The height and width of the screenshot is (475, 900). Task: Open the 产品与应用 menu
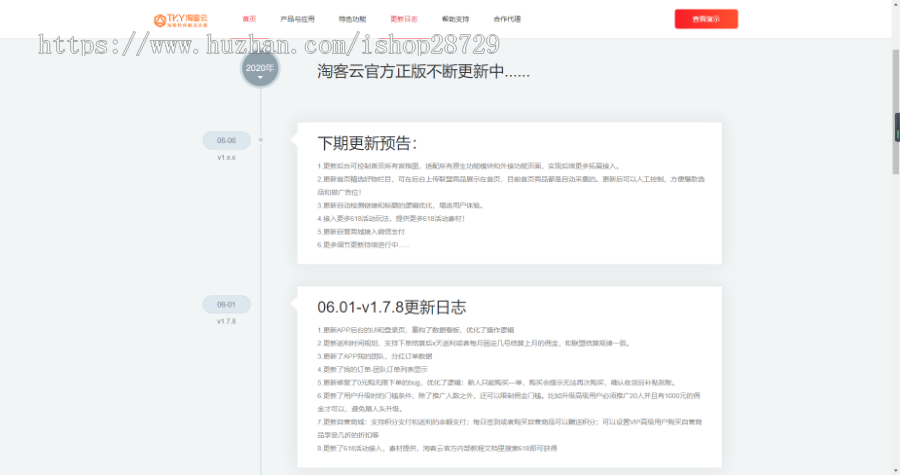click(297, 19)
